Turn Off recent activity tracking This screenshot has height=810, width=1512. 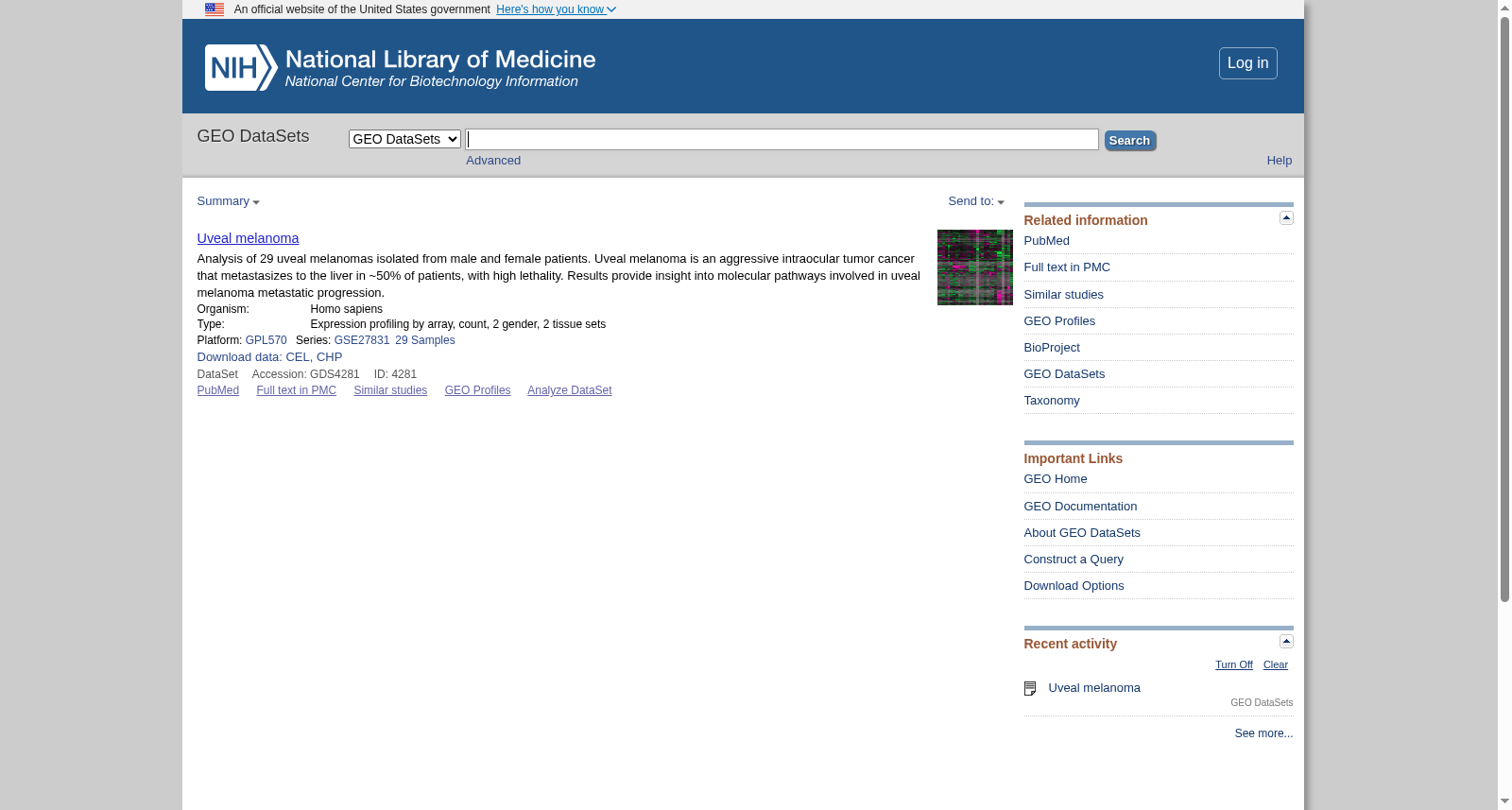pyautogui.click(x=1233, y=665)
